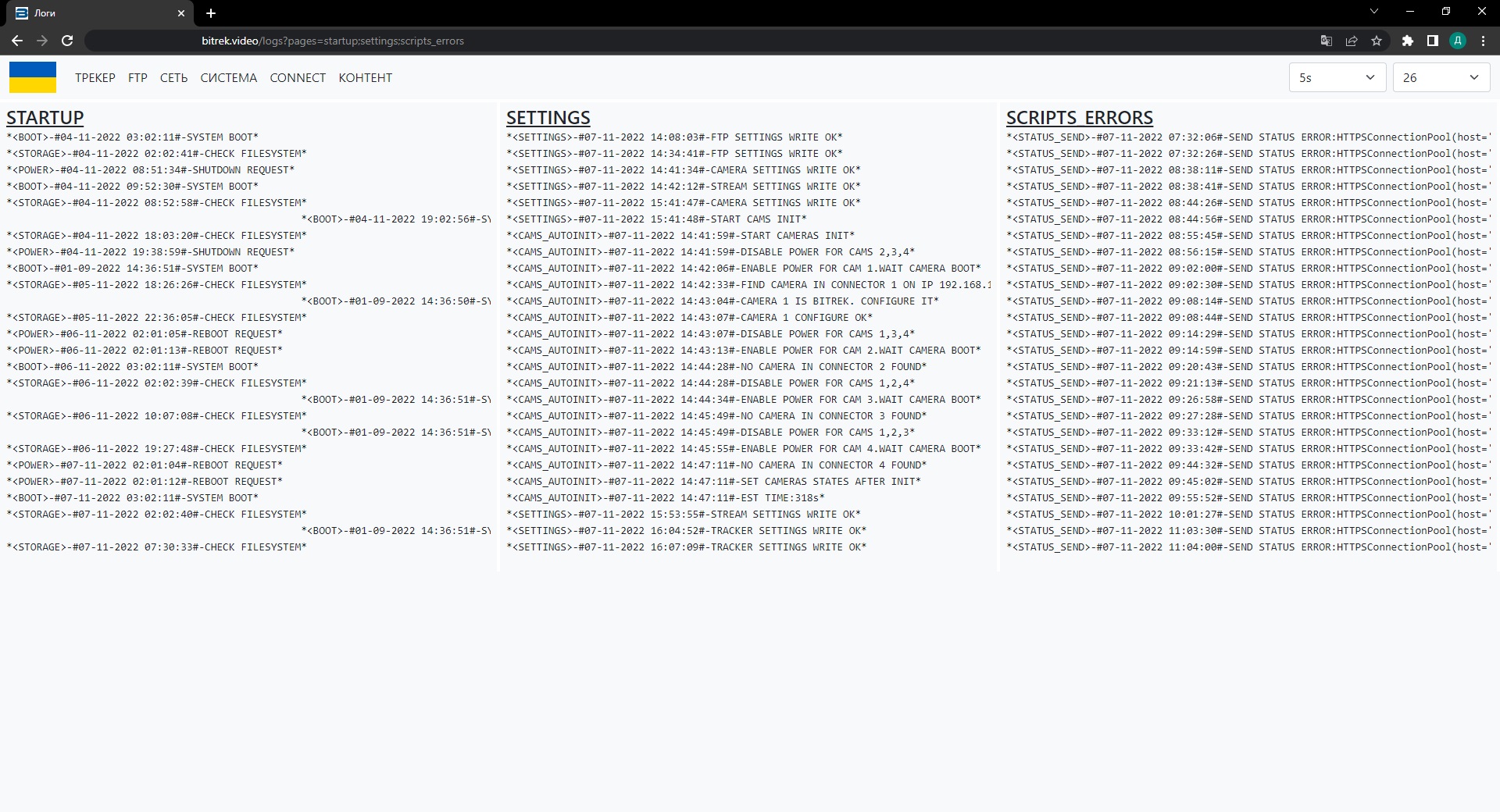This screenshot has height=812, width=1500.
Task: Click the 14:08:03 FTP SETTINGS WRITE OK line
Action: pyautogui.click(x=674, y=137)
